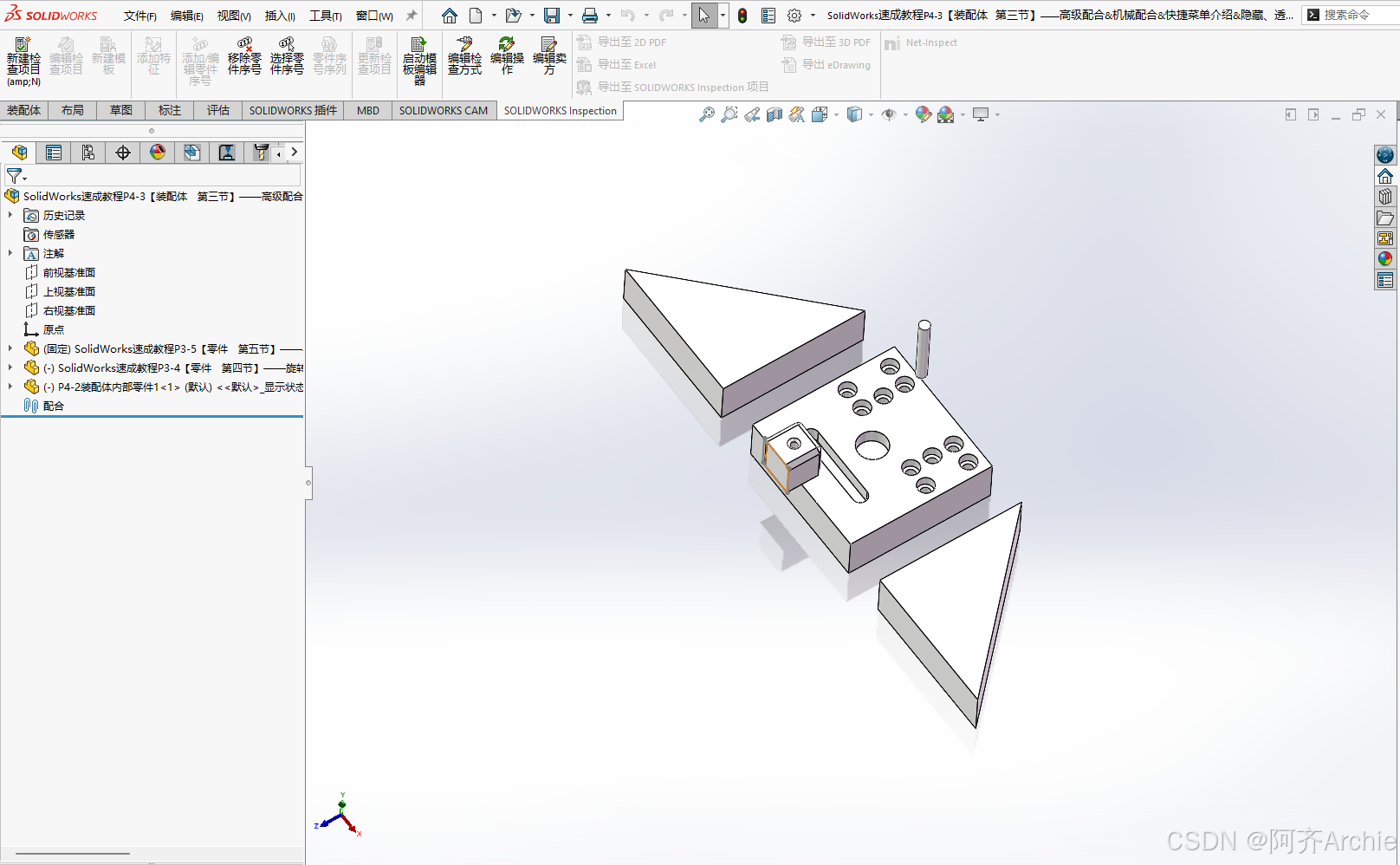1400x865 pixels.
Task: Open the Display Style dropdown arrow
Action: pos(871,114)
